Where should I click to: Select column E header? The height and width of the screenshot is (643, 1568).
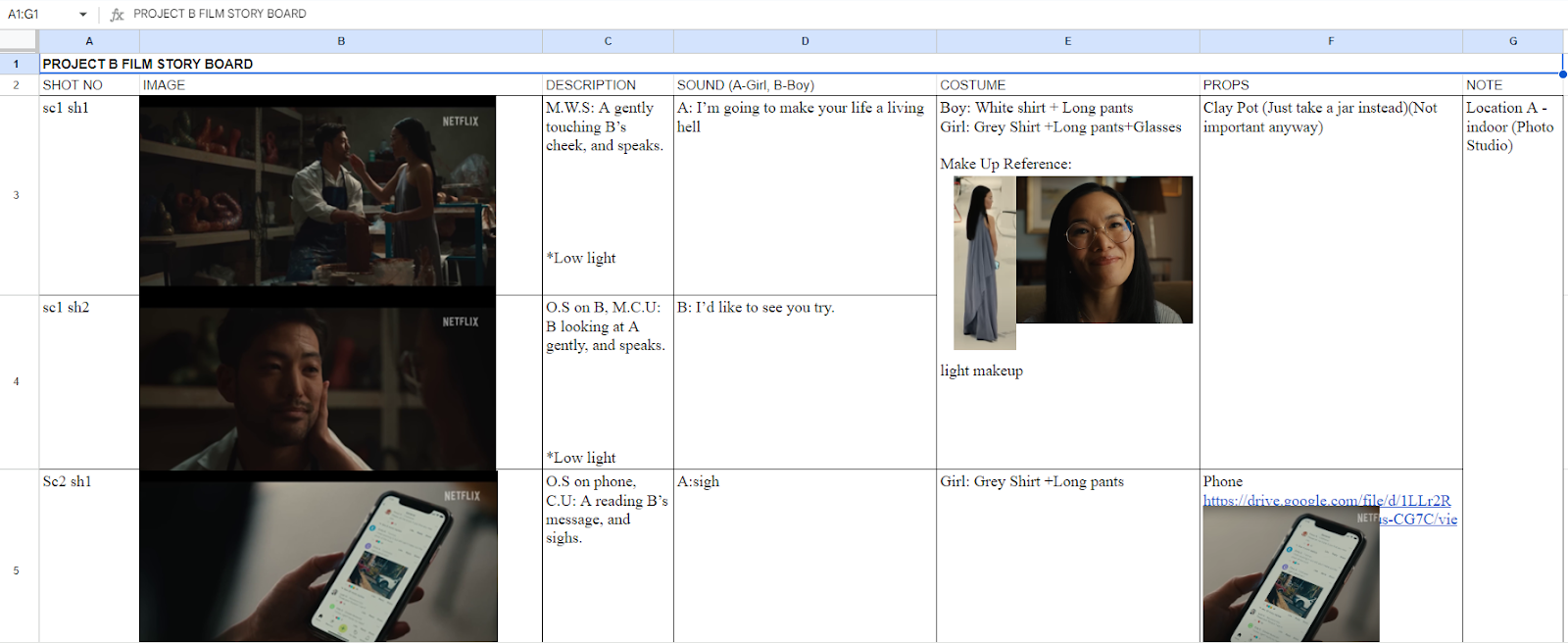(1067, 41)
